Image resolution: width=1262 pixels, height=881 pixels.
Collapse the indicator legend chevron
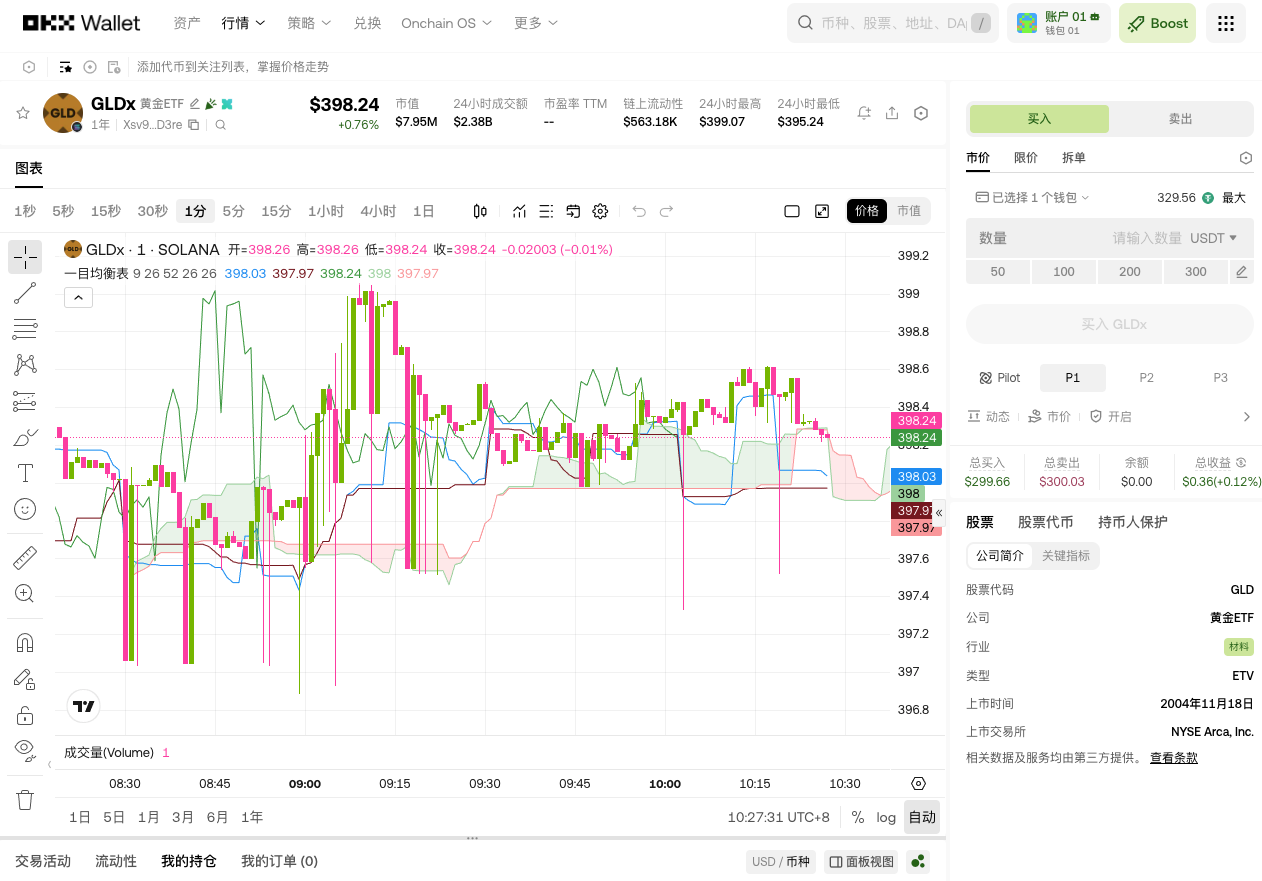78,297
